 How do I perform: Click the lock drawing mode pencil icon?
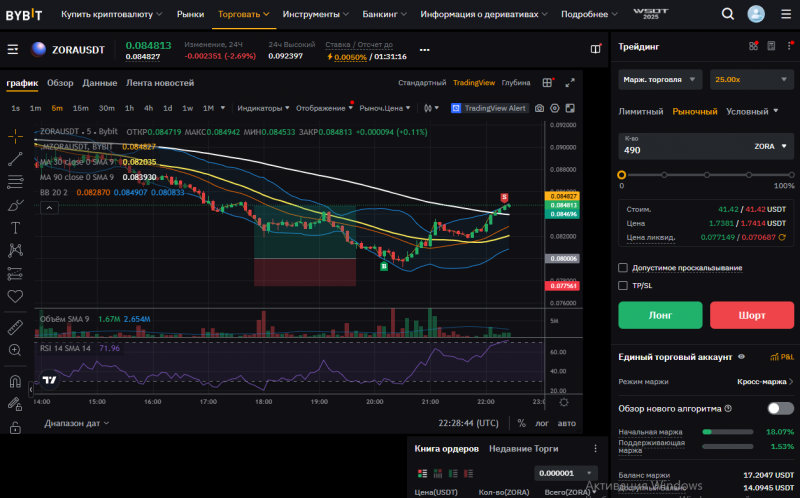[x=15, y=404]
